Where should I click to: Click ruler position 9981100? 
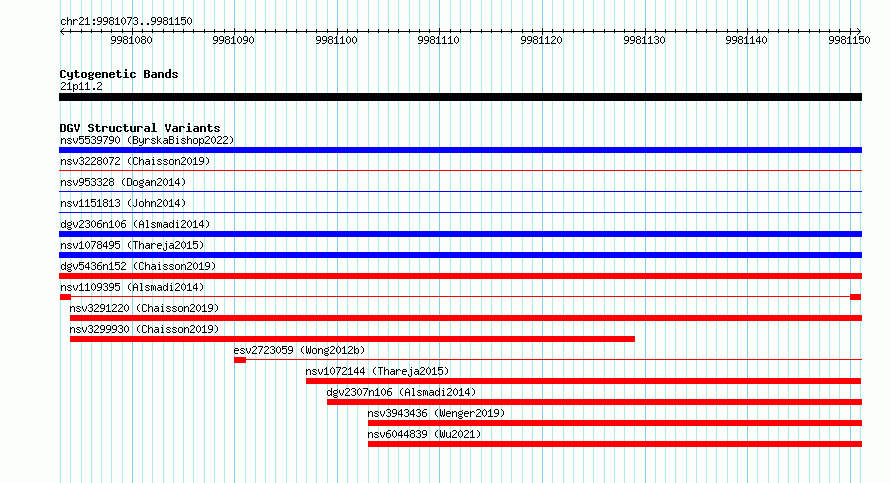336,40
